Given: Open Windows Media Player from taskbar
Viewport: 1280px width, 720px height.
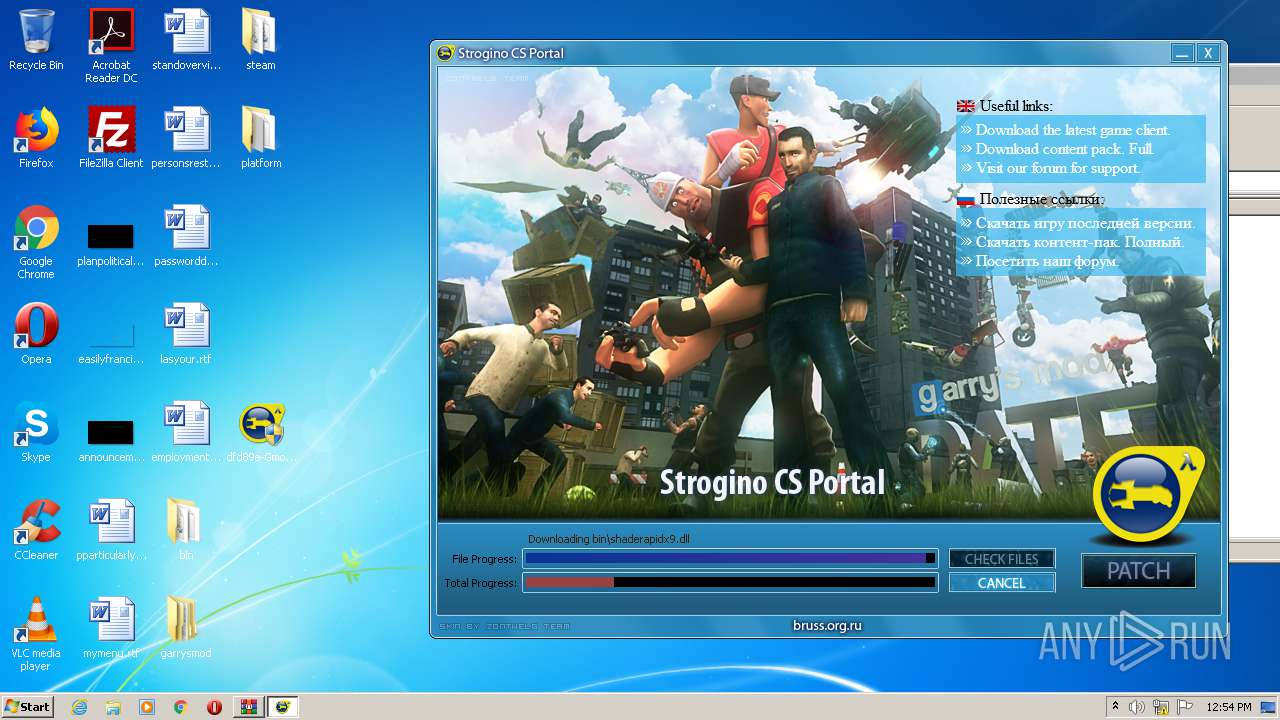Looking at the screenshot, I should (x=147, y=707).
